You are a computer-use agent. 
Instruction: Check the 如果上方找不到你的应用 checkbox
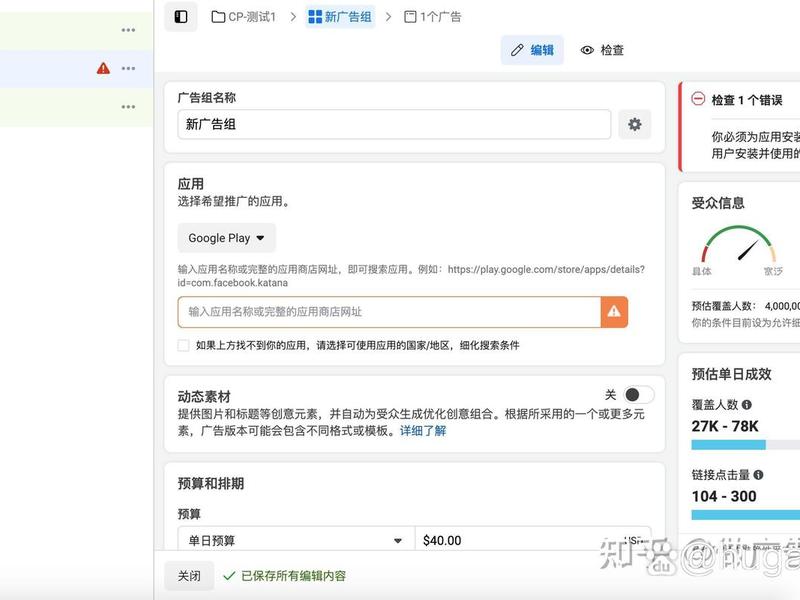(184, 345)
